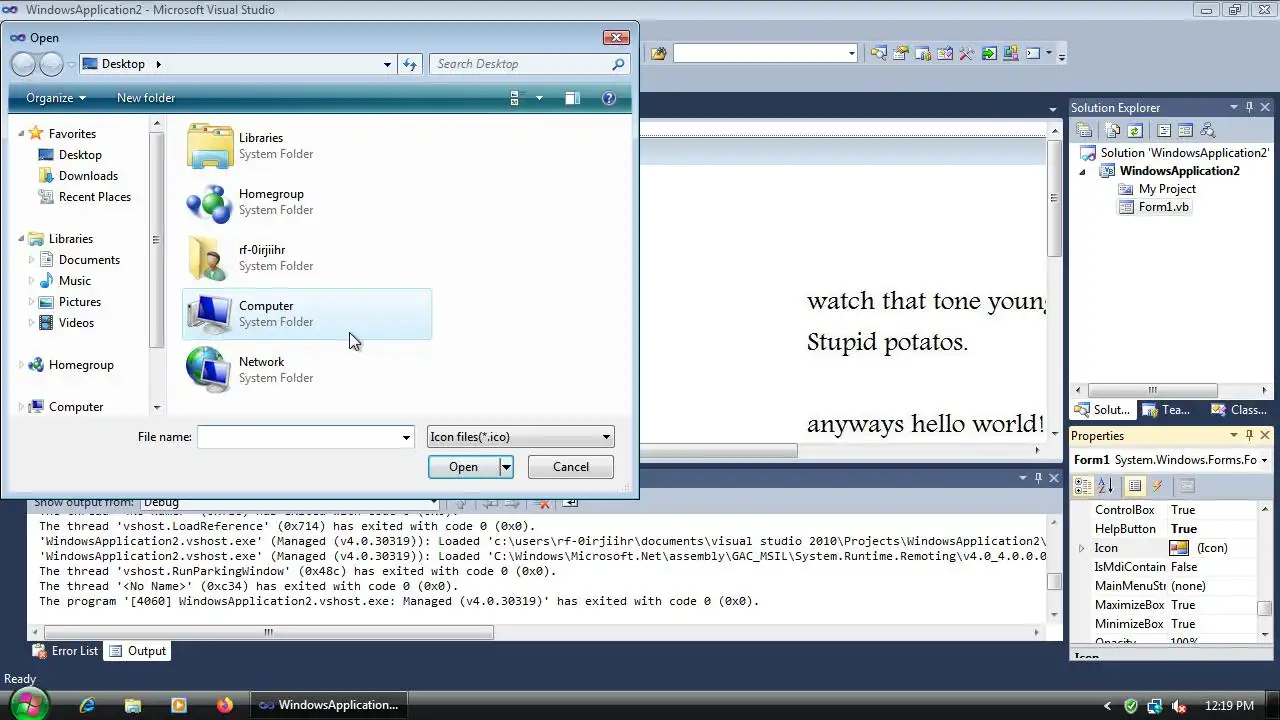Click the search magnifier in Search Desktop box
The image size is (1280, 720).
618,64
